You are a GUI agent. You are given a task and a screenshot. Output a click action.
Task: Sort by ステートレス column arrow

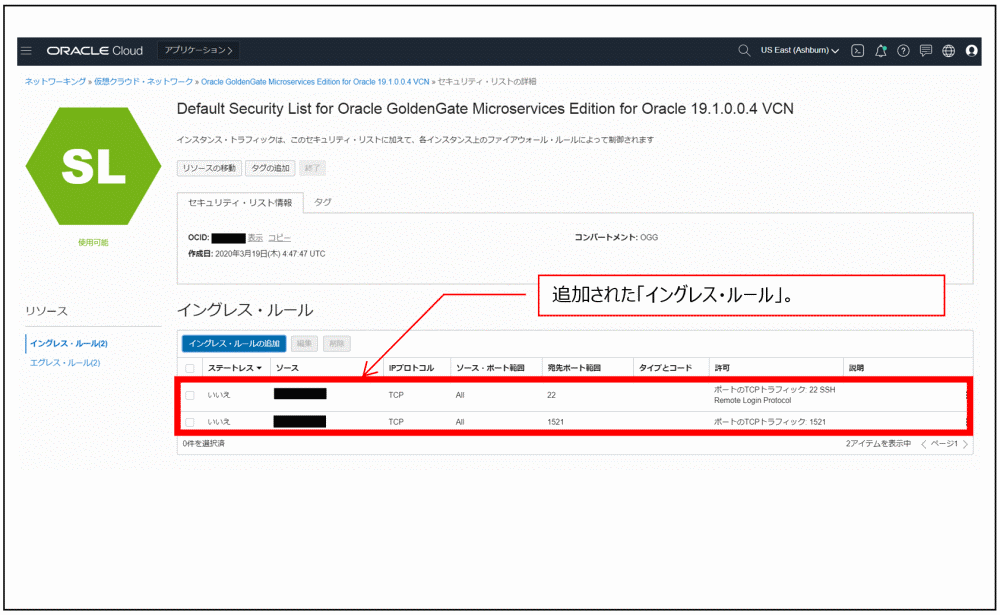tap(259, 368)
